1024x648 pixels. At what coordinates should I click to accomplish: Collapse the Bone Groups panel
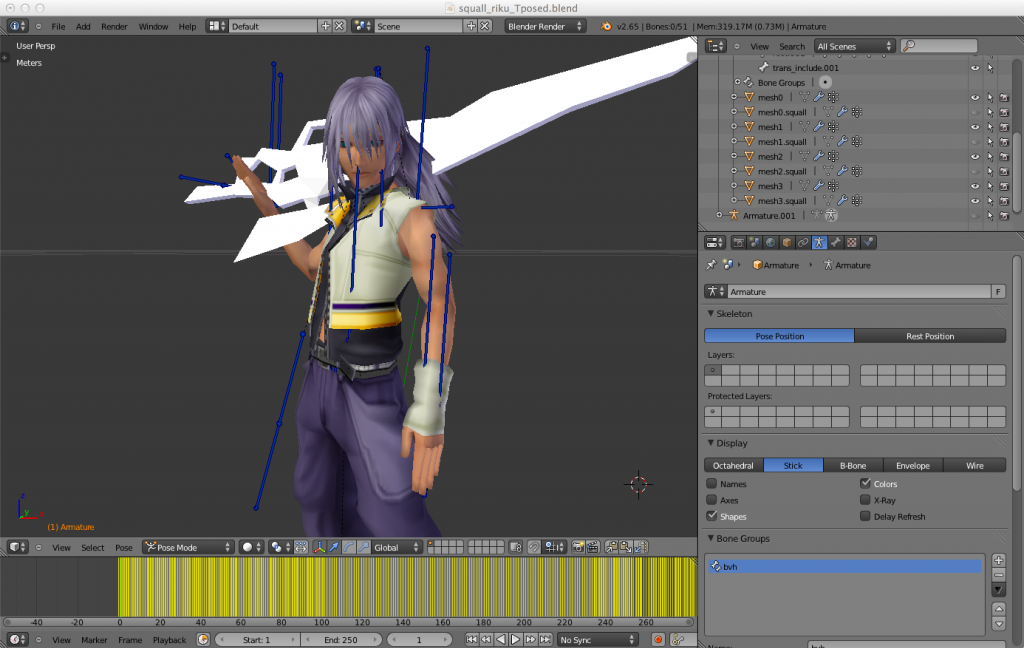[x=711, y=538]
